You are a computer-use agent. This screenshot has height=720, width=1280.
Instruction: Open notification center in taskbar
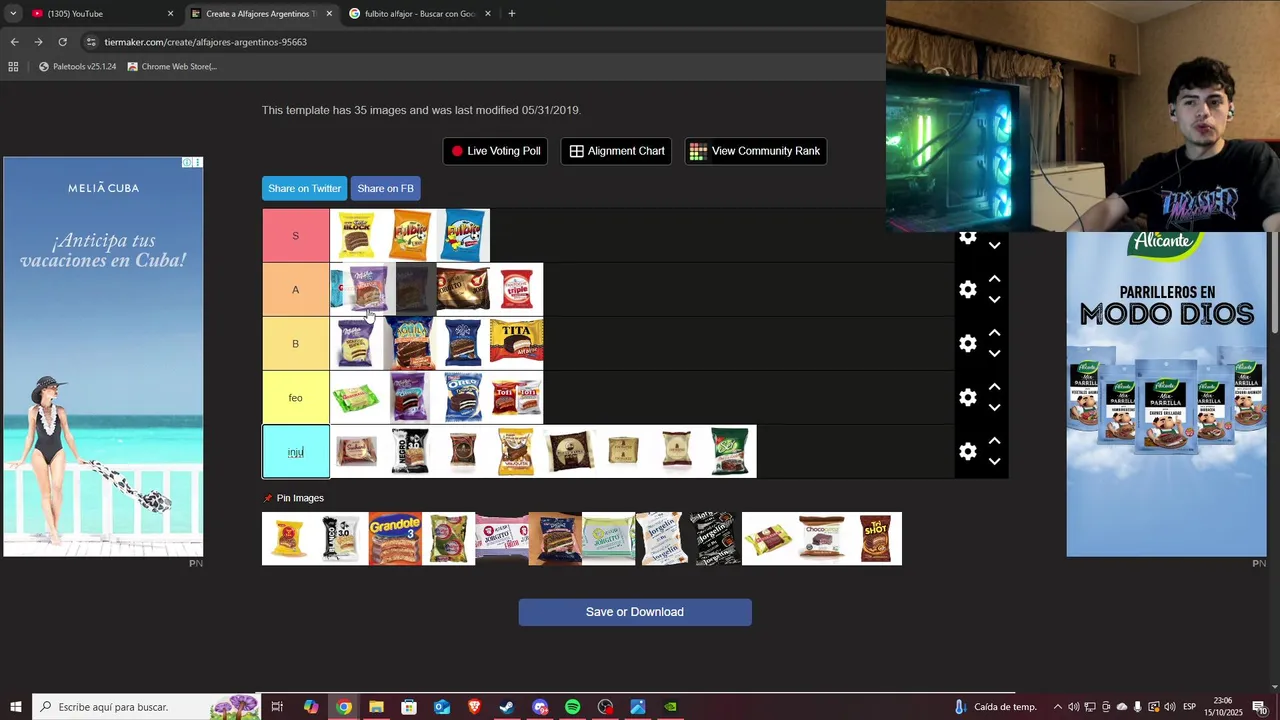[x=1260, y=707]
